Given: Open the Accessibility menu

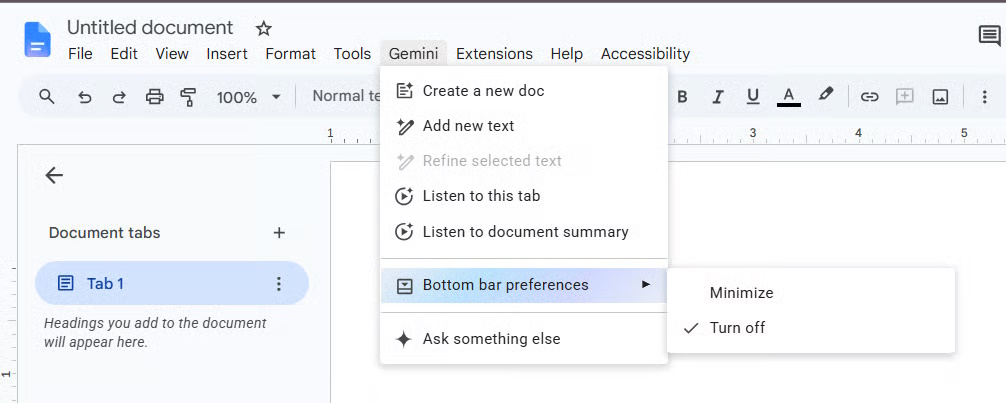Looking at the screenshot, I should (x=645, y=54).
